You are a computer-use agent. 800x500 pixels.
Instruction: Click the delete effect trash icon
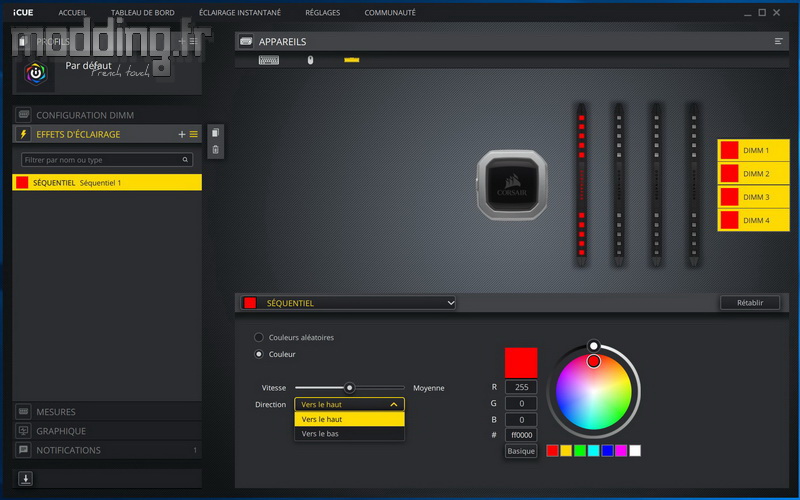pyautogui.click(x=215, y=149)
